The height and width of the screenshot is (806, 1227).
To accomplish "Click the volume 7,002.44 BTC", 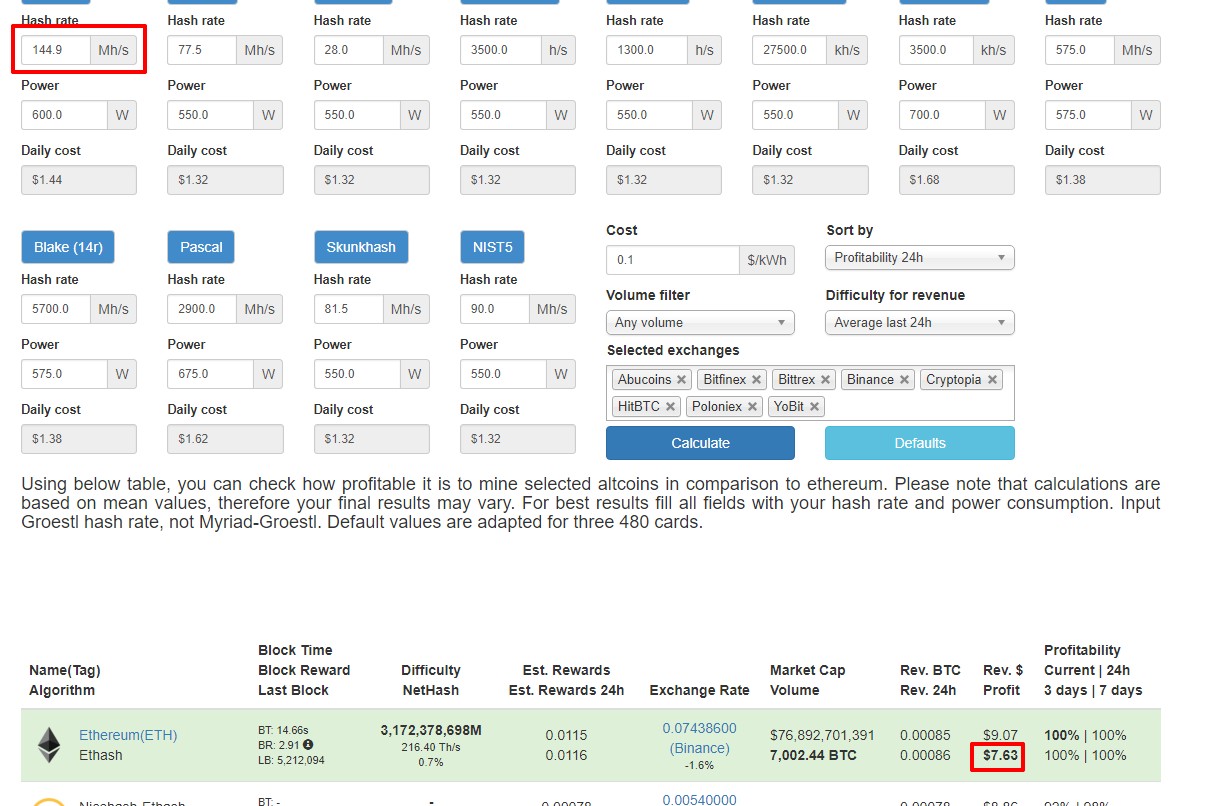I will 813,755.
